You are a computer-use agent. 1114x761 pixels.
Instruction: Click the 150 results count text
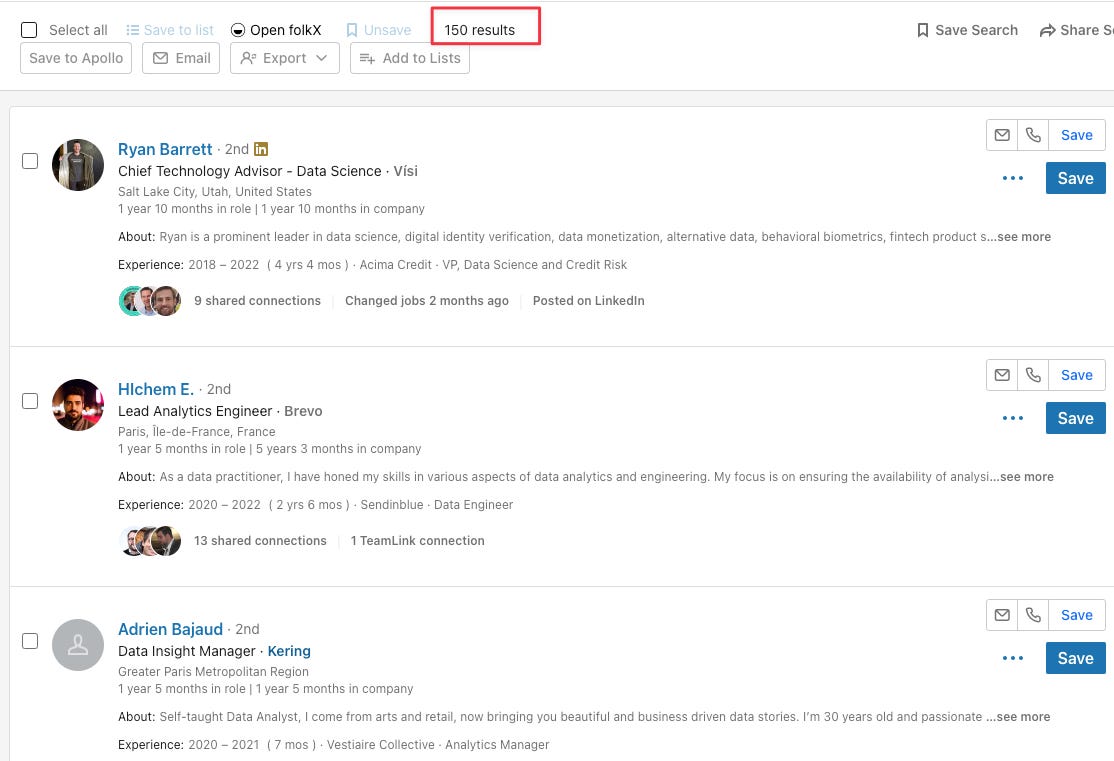click(480, 31)
